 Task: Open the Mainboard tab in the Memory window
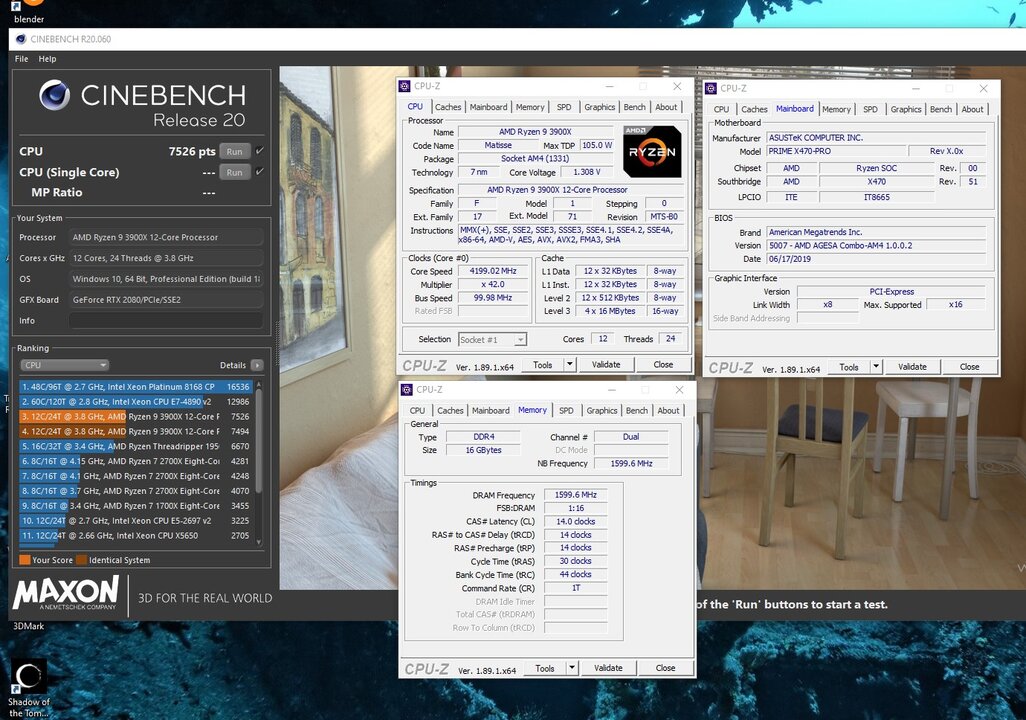pyautogui.click(x=491, y=410)
